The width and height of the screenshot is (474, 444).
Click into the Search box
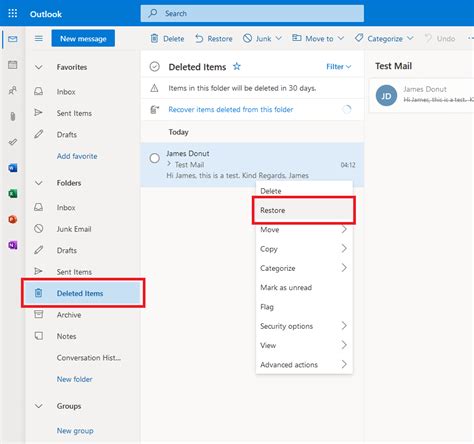pos(252,13)
